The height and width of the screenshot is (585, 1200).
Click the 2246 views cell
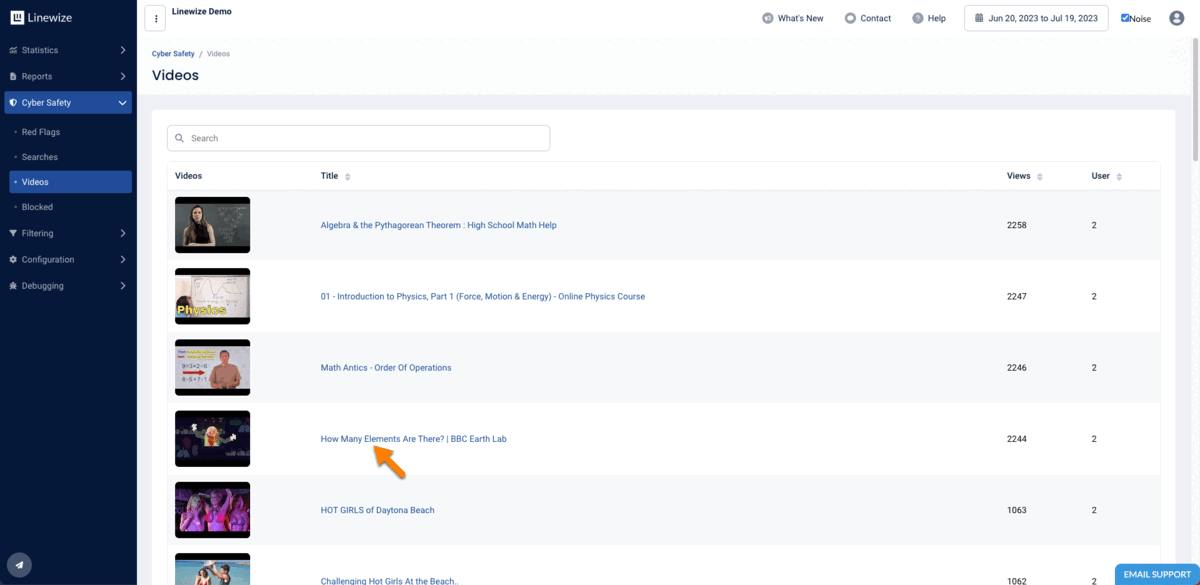point(1017,367)
